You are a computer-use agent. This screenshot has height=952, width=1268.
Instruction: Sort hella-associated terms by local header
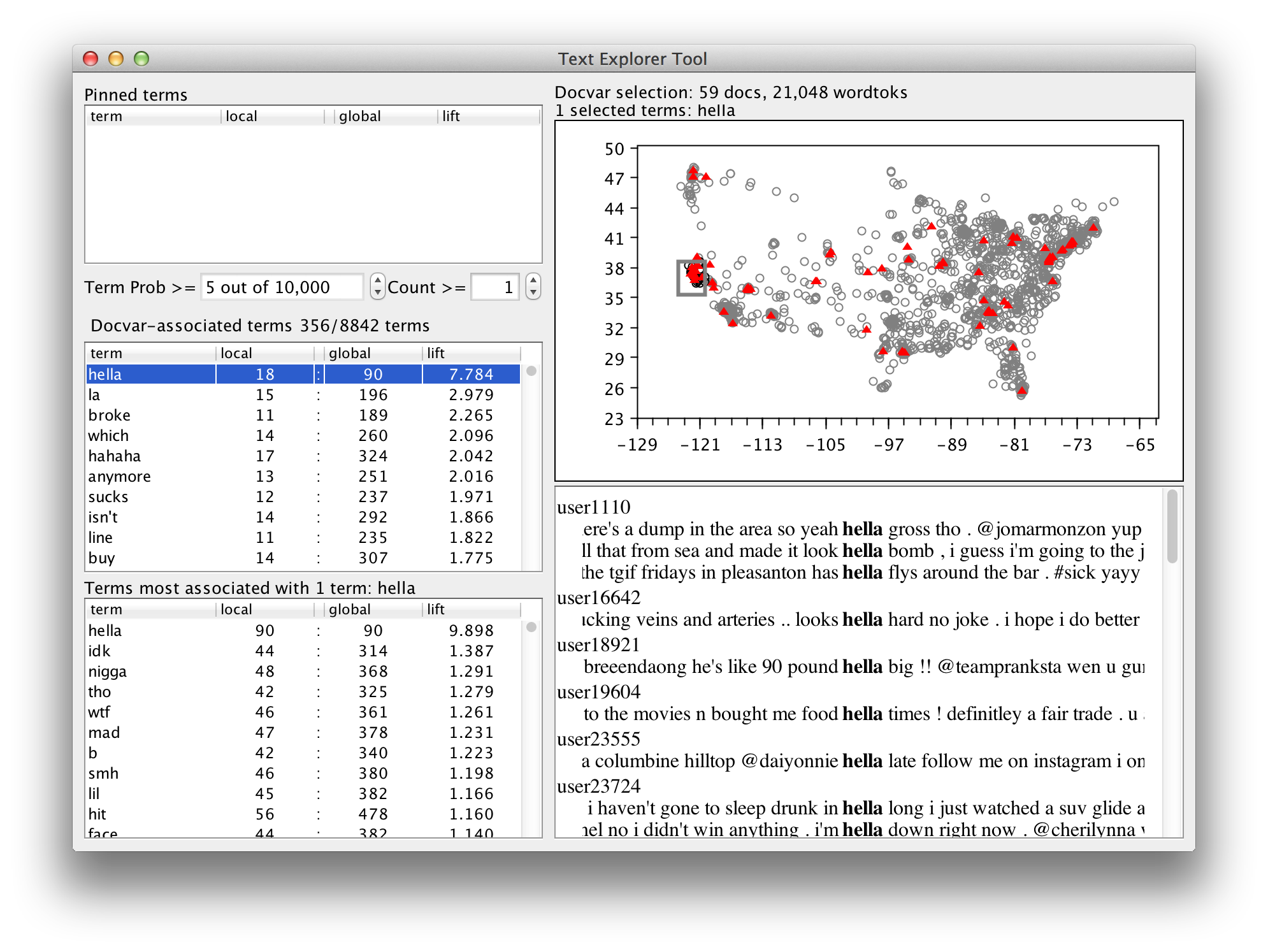[x=265, y=609]
